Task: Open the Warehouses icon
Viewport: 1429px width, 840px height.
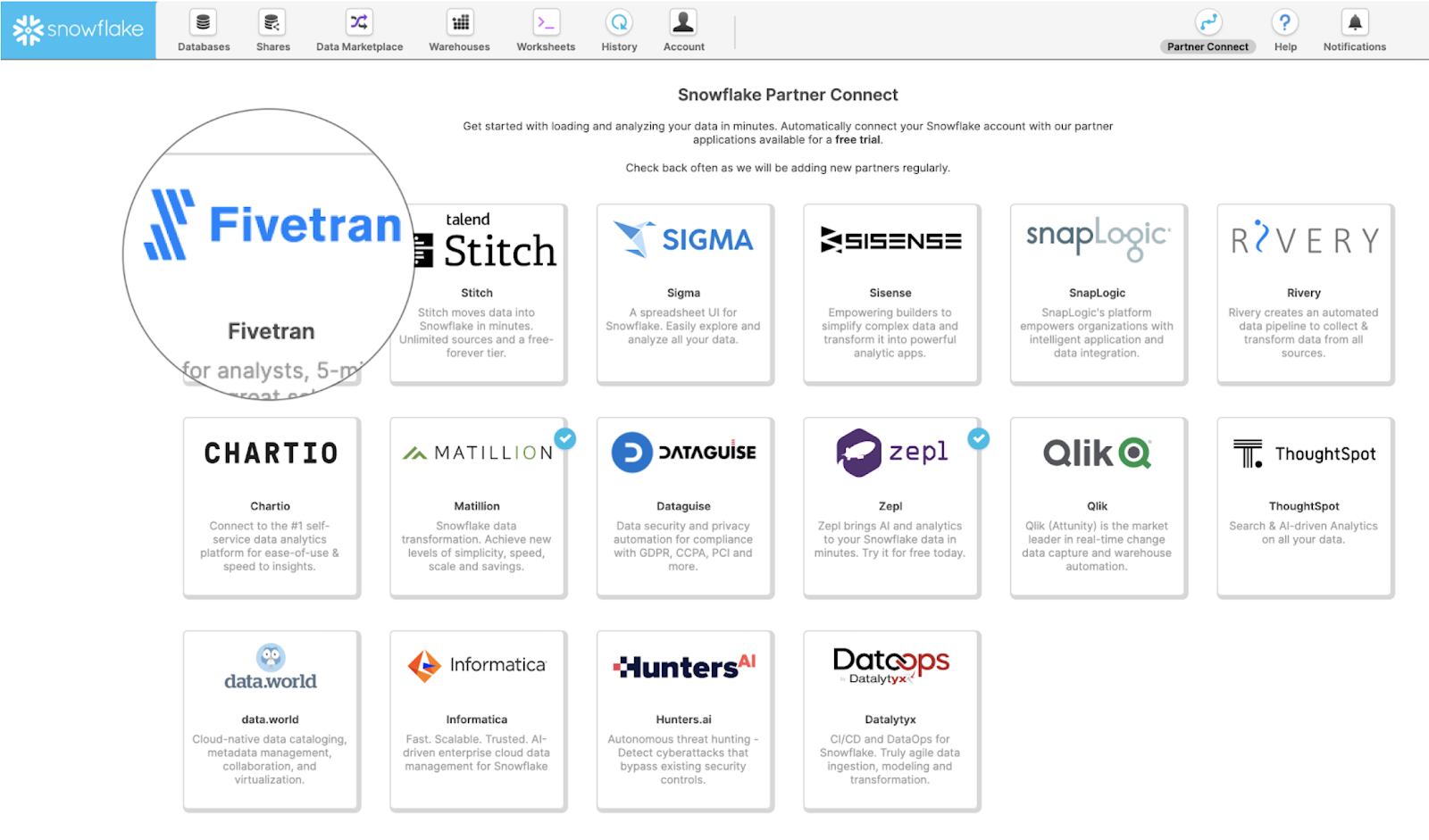Action: [460, 22]
